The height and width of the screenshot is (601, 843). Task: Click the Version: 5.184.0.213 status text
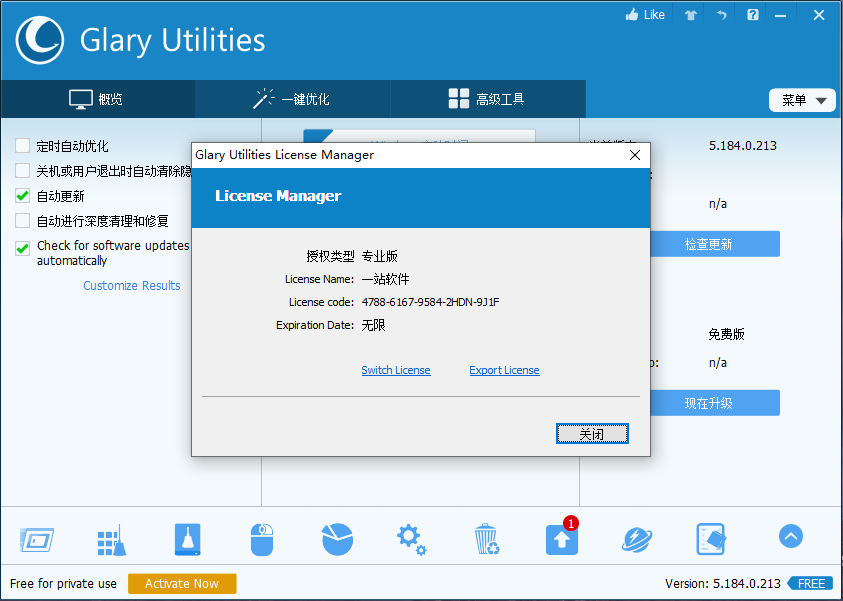[x=723, y=584]
